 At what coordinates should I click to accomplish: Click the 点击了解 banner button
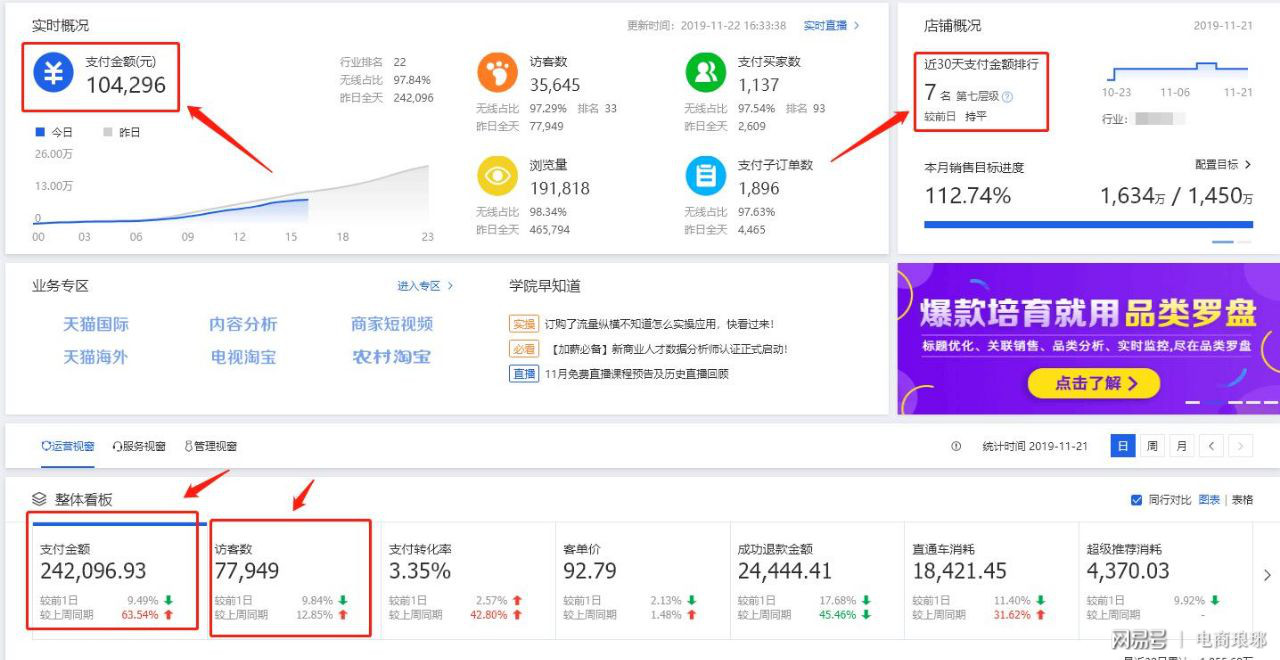pos(1093,383)
